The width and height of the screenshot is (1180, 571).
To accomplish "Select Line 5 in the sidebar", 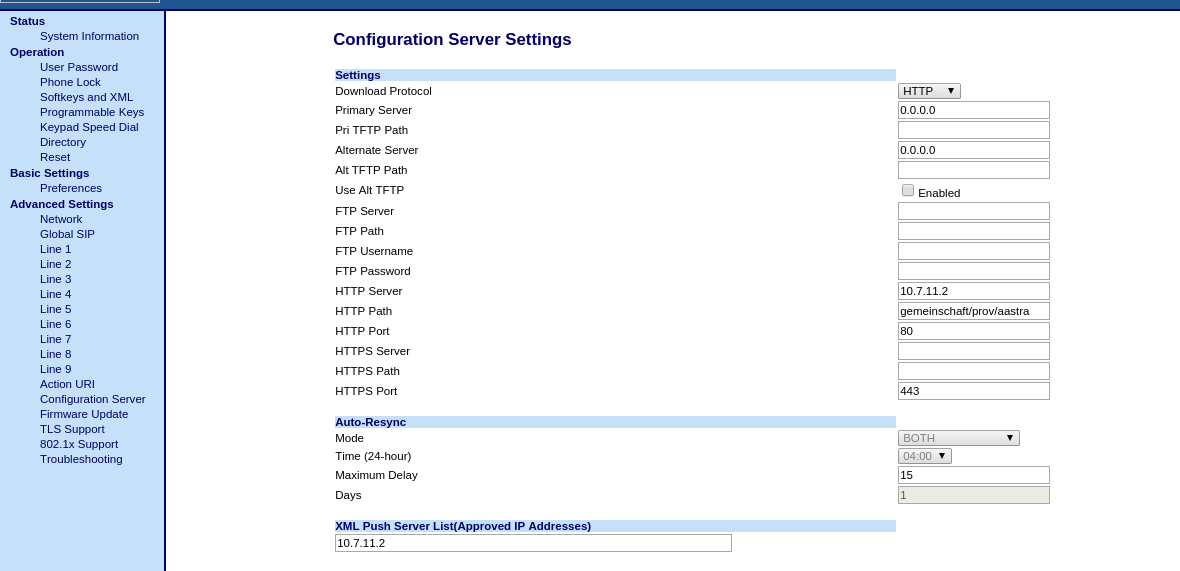I will pos(56,309).
